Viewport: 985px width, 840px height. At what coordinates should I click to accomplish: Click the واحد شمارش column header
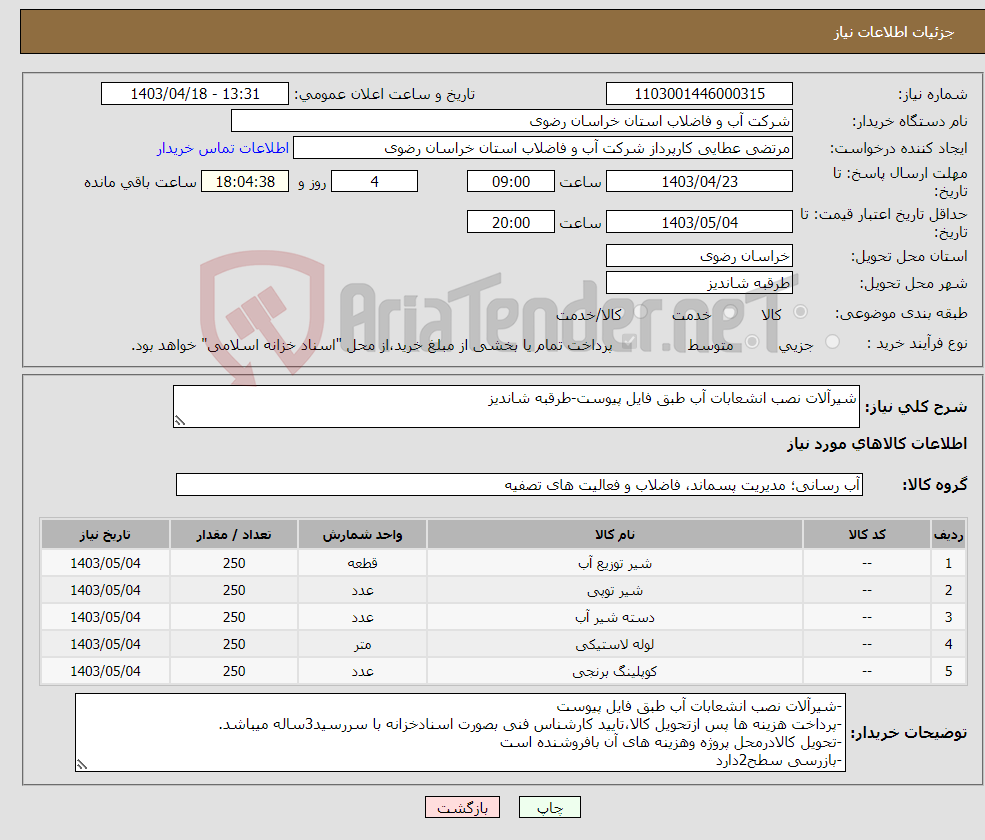[x=362, y=535]
